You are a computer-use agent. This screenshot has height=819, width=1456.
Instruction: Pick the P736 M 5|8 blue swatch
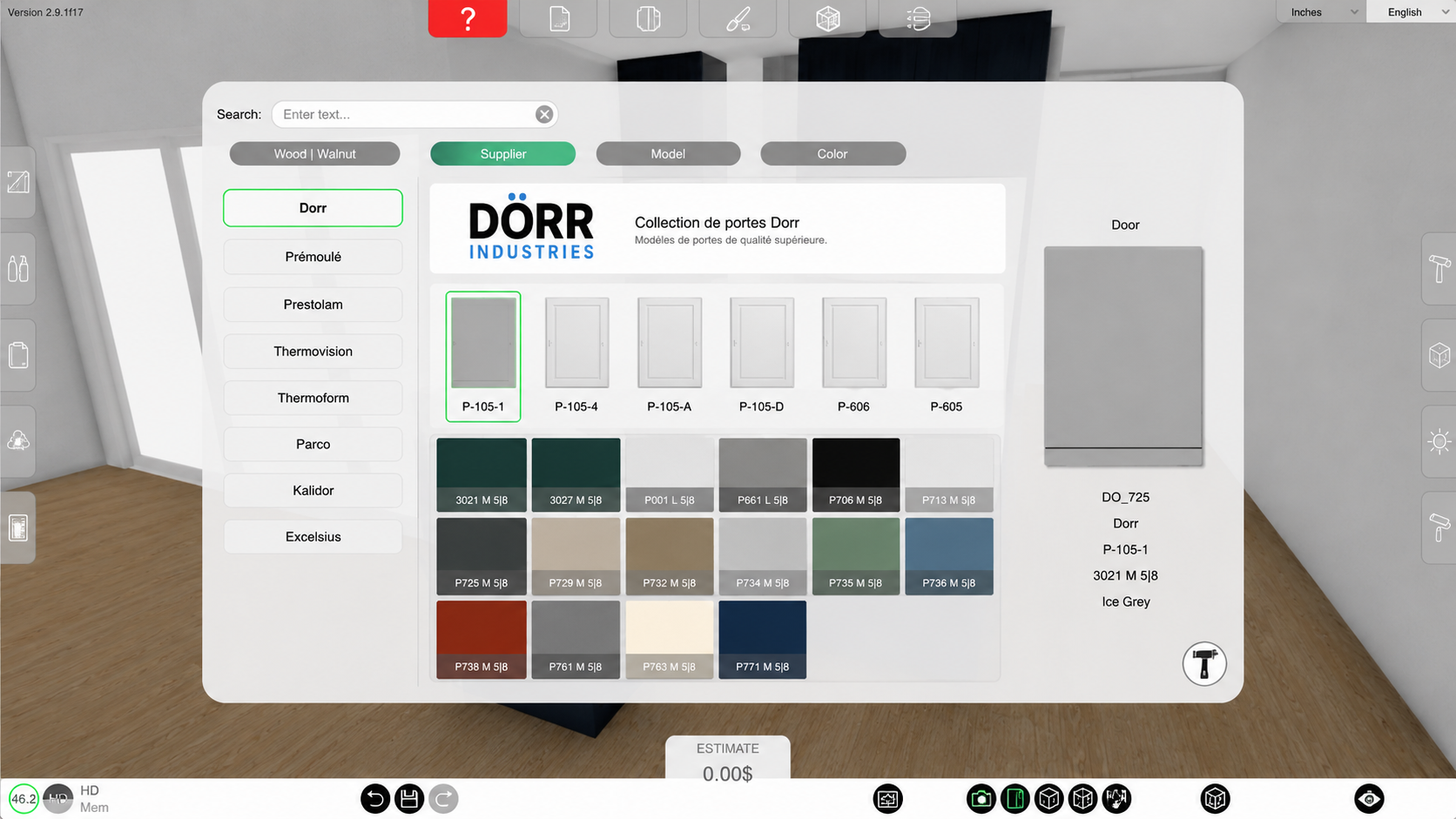pyautogui.click(x=949, y=556)
